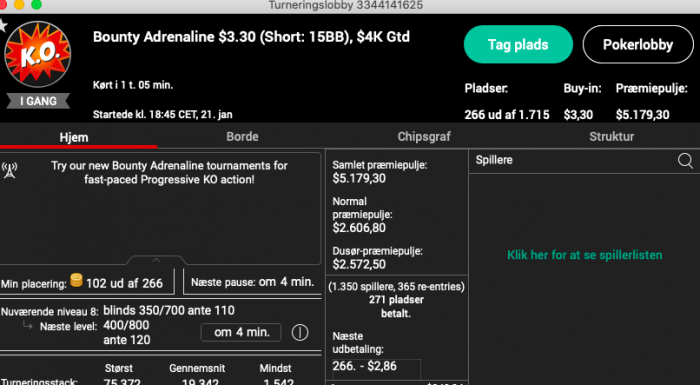The image size is (700, 385).
Task: Click the next level timer box
Action: coord(241,332)
